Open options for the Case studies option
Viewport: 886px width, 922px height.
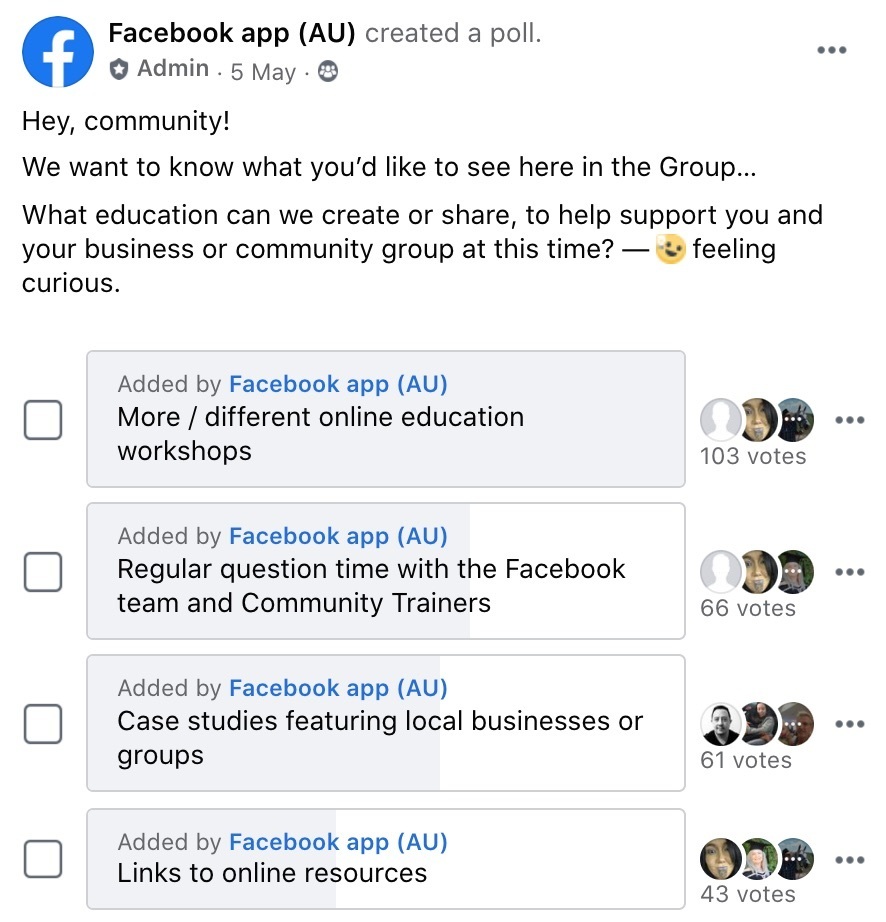click(850, 724)
